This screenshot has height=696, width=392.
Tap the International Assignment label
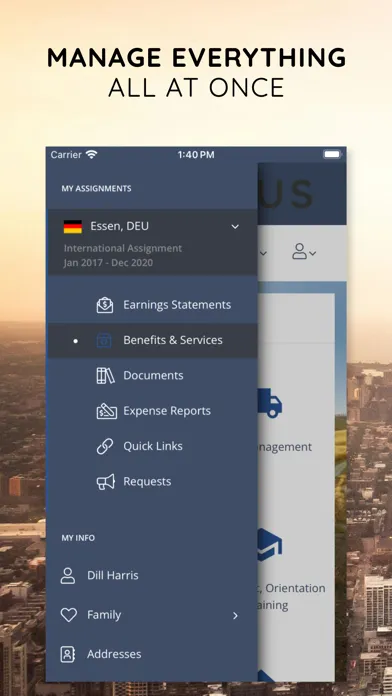123,249
